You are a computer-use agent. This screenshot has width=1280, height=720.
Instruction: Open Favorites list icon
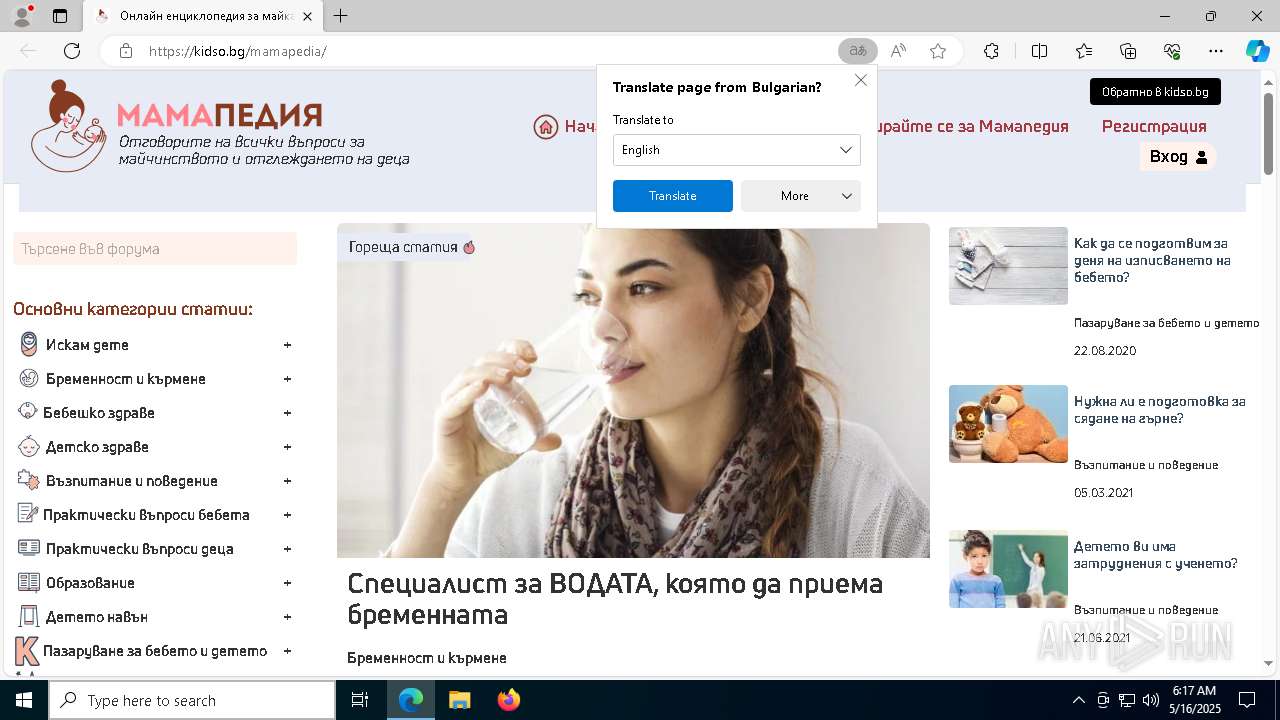point(1084,51)
